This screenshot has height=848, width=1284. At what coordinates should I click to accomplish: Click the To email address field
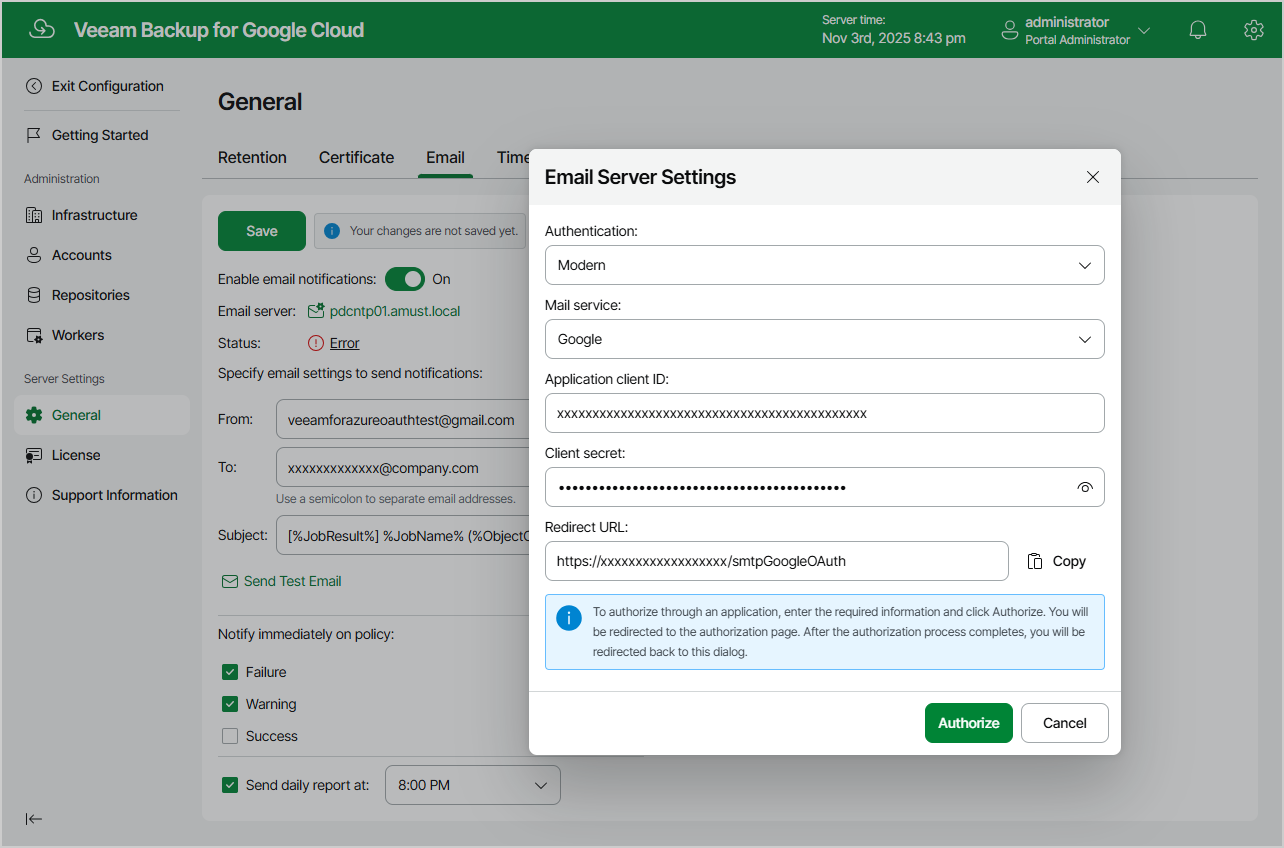[x=402, y=467]
